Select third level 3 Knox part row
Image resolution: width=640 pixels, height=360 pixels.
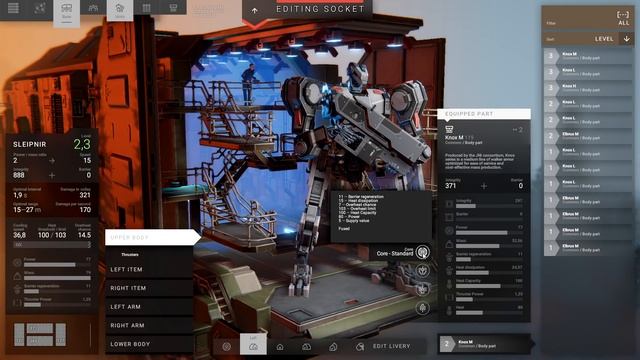(588, 88)
